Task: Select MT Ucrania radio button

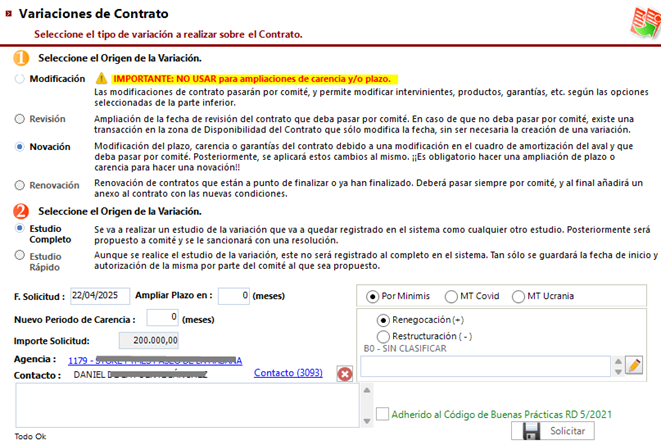Action: pyautogui.click(x=518, y=297)
